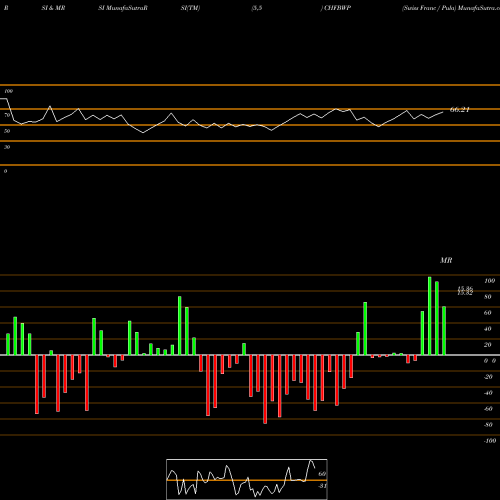Click the 40 label on the MR axis
The width and height of the screenshot is (500, 500).
point(488,329)
